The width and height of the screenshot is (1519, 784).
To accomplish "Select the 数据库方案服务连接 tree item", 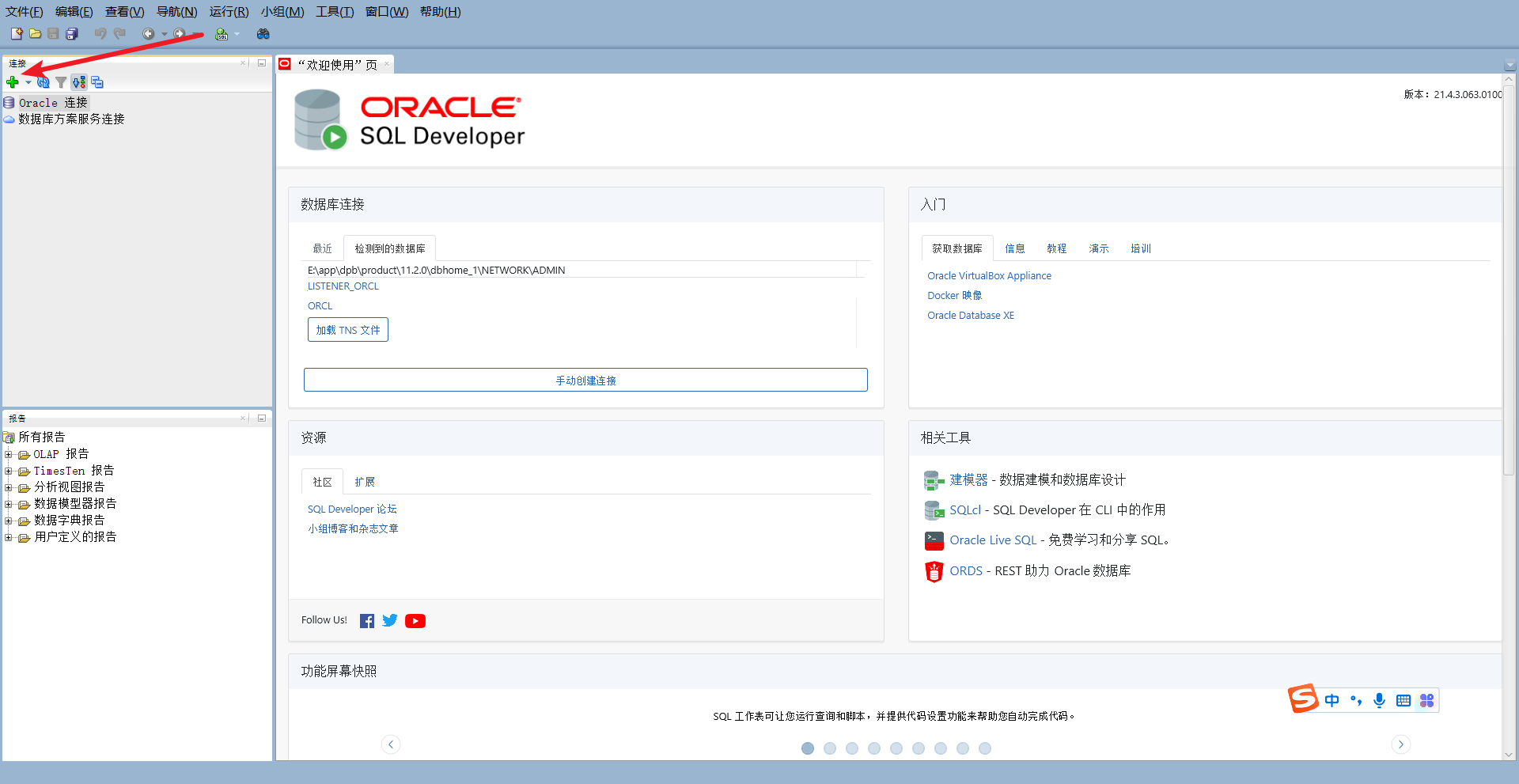I will 71,119.
